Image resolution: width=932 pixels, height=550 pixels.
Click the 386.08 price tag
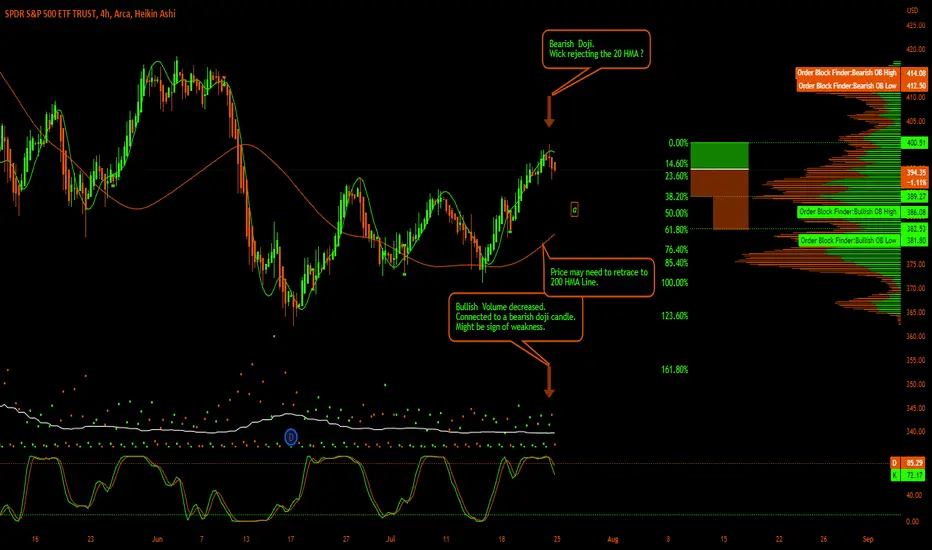[x=915, y=212]
